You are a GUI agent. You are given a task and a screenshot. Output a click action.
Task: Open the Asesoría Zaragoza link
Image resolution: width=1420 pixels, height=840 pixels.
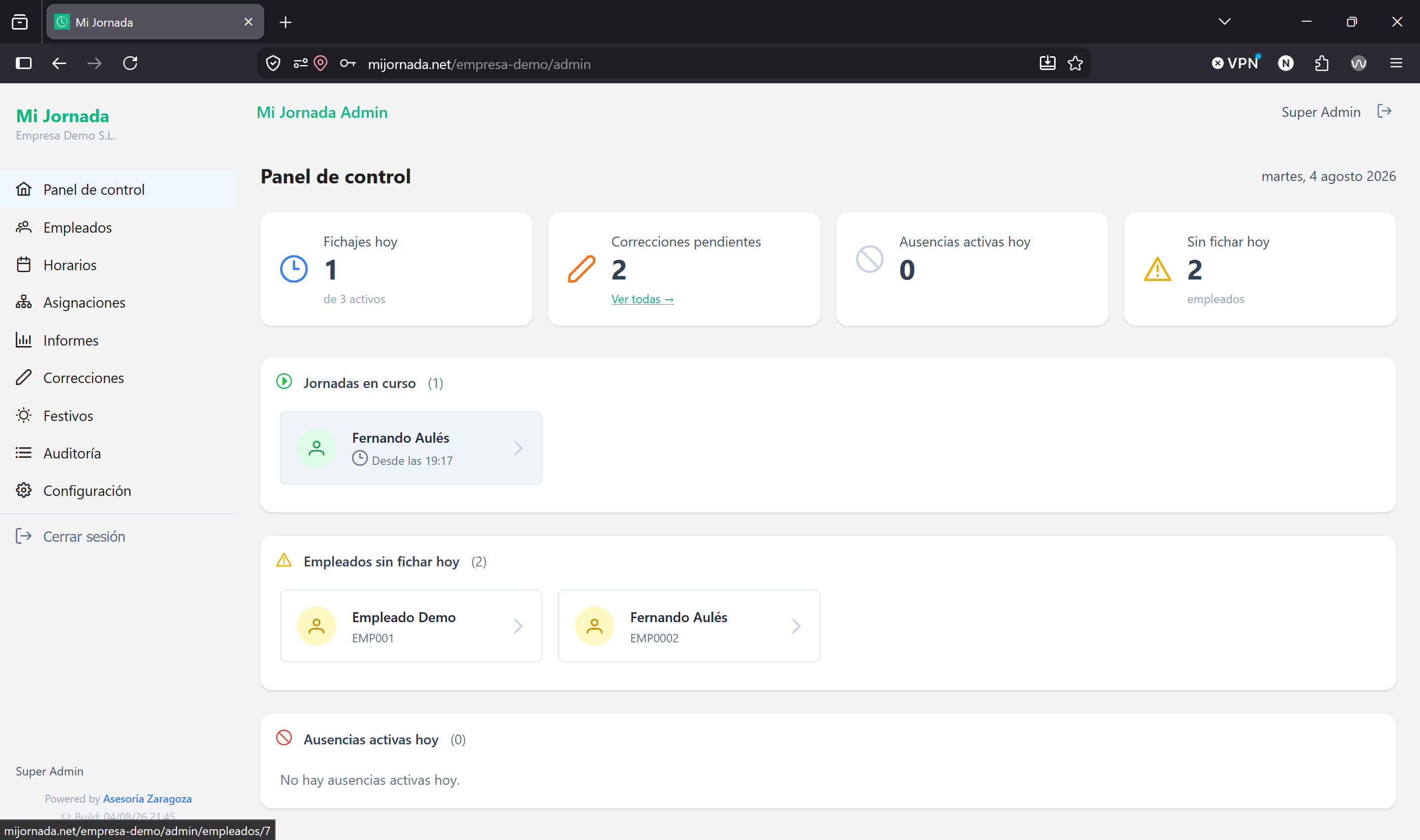(147, 799)
